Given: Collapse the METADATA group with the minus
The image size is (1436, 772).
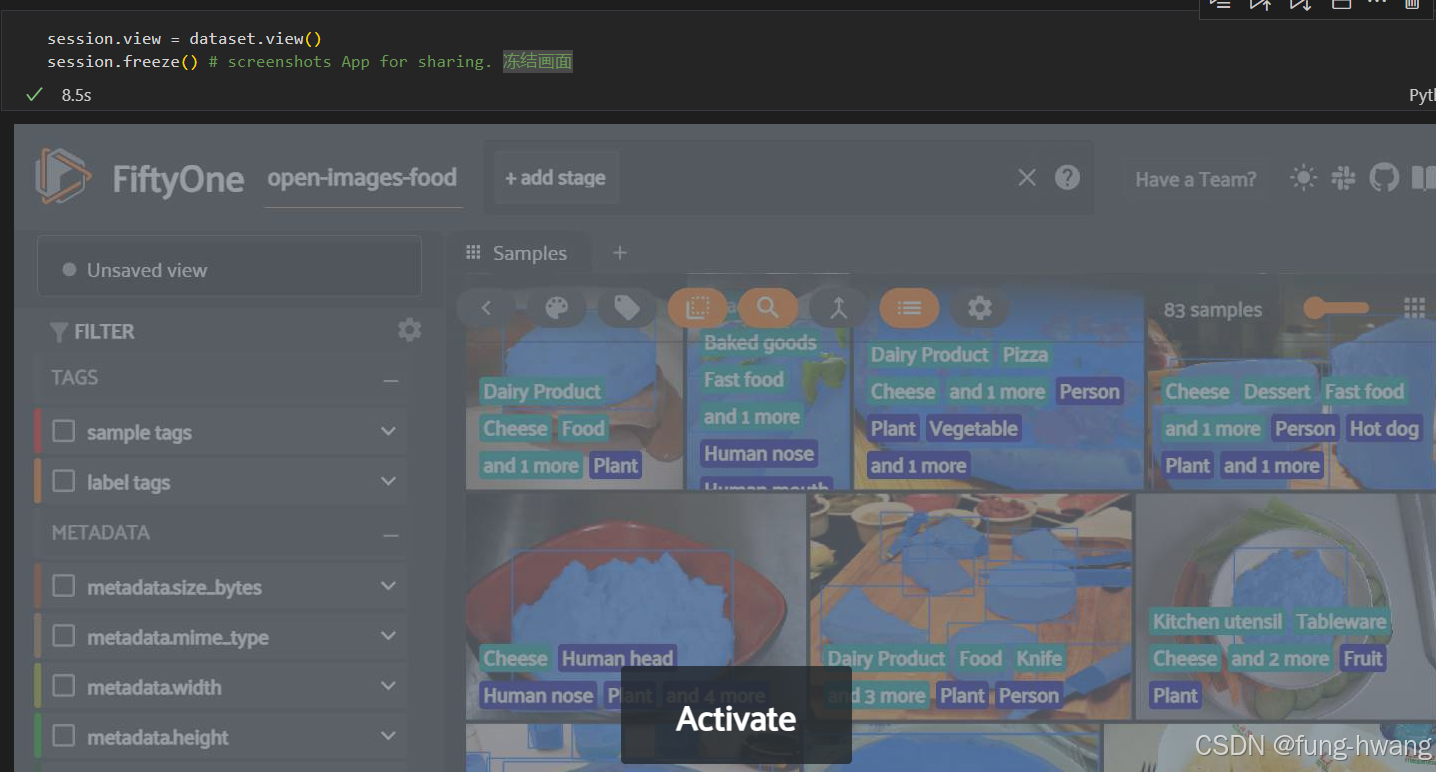Looking at the screenshot, I should [391, 535].
